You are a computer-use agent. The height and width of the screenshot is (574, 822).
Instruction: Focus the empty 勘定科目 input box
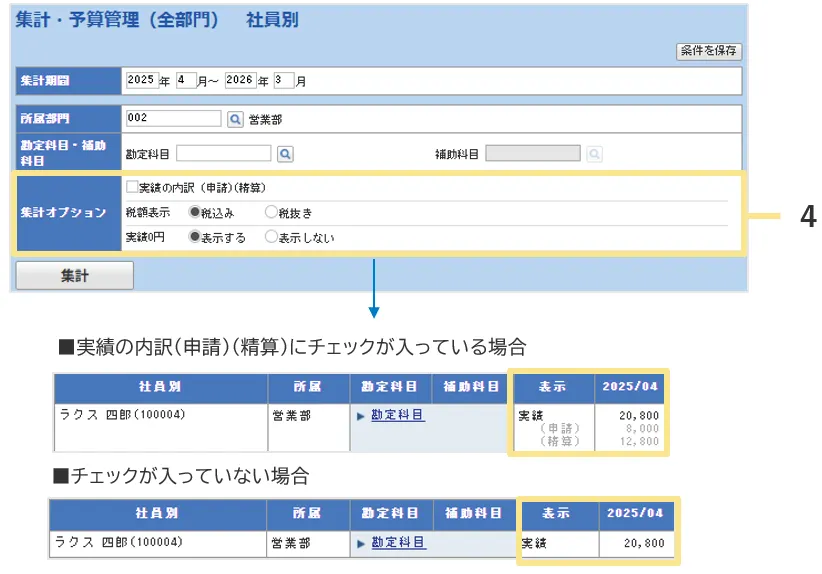click(x=223, y=154)
